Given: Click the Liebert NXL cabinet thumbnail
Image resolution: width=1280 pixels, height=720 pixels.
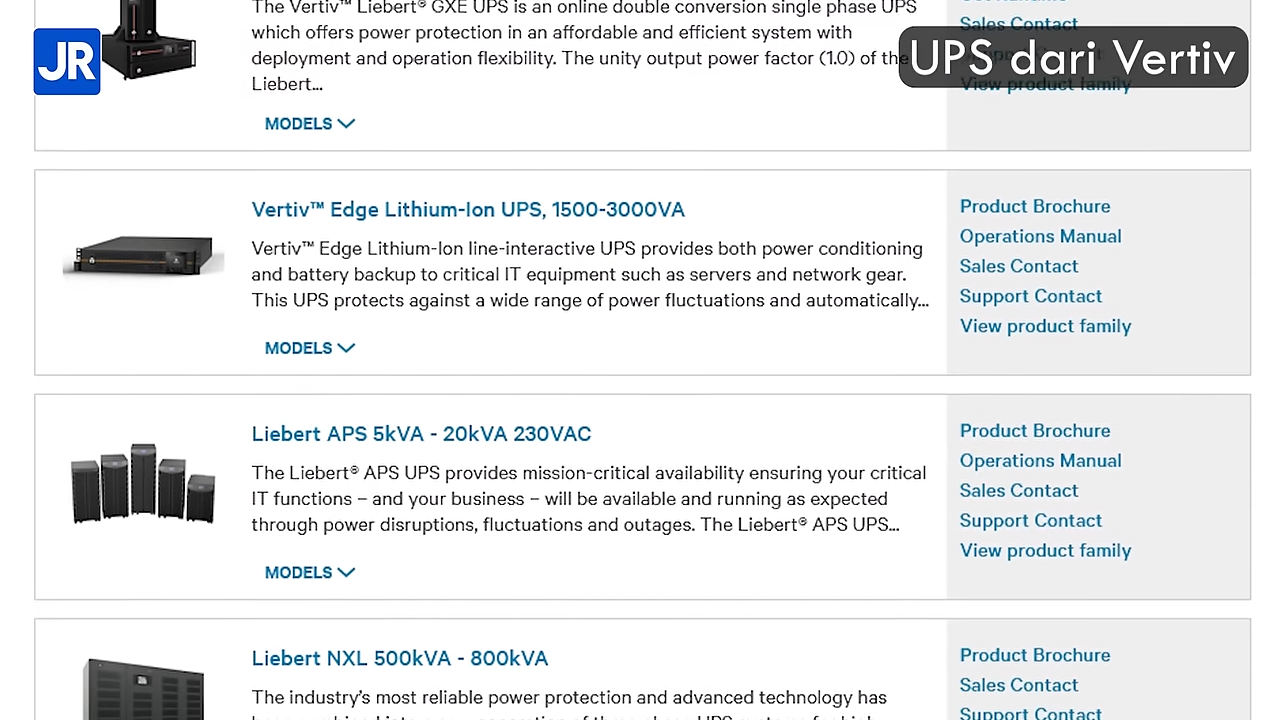Looking at the screenshot, I should tap(144, 688).
